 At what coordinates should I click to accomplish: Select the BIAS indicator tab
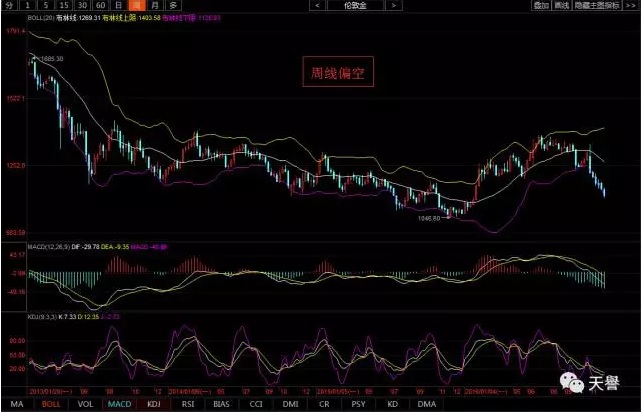pos(222,404)
